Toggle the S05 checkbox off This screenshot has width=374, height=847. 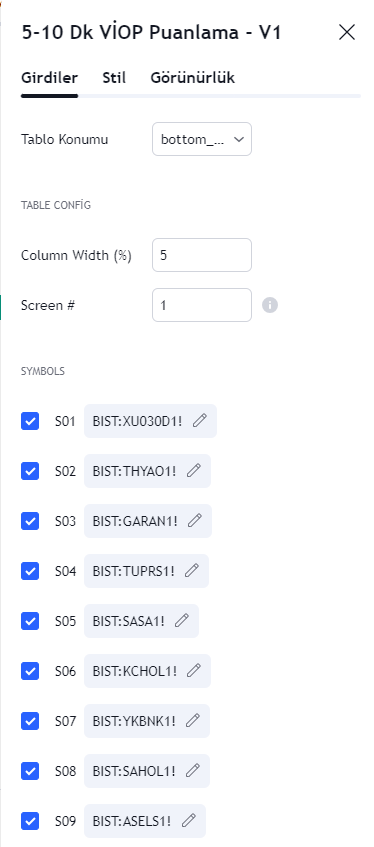(x=30, y=621)
